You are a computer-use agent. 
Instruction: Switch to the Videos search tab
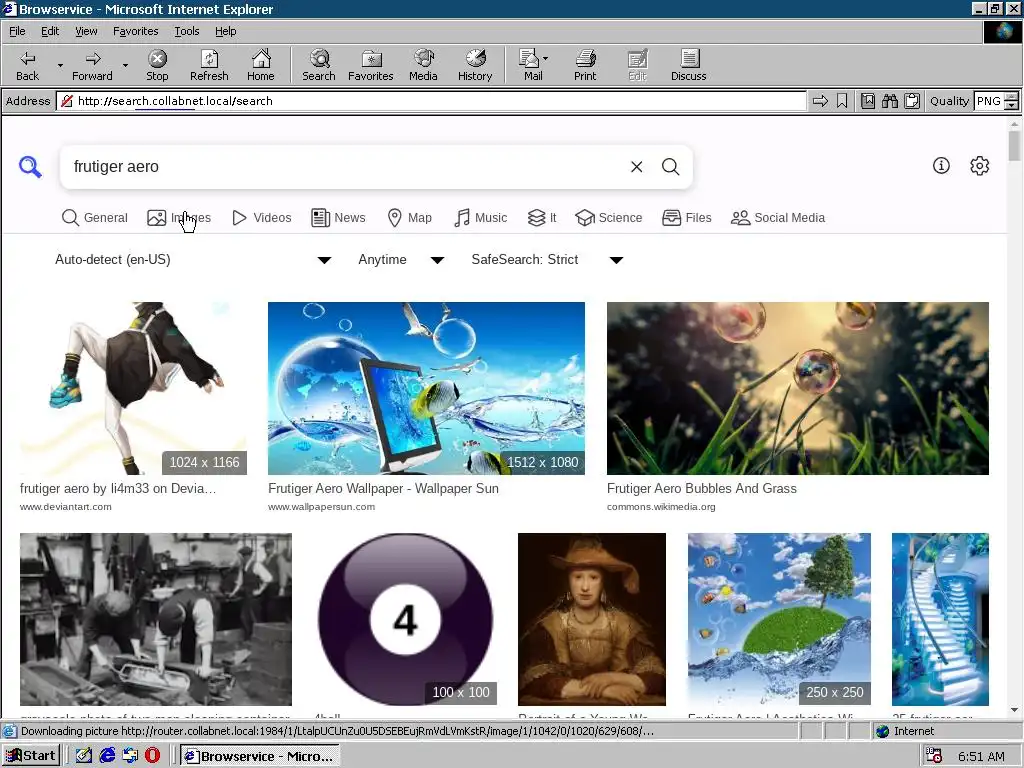click(x=262, y=217)
